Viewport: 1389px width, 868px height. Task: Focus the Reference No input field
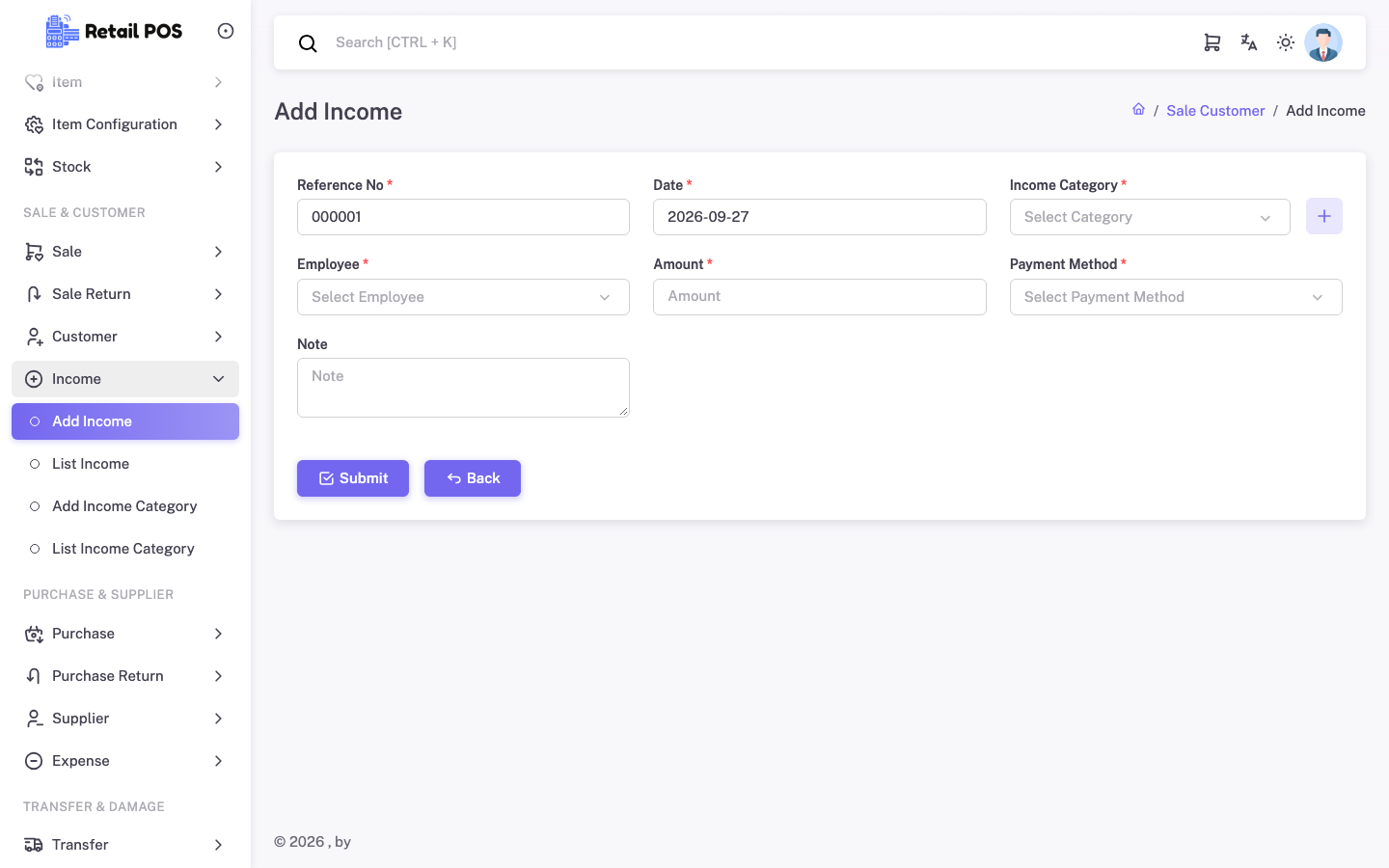pyautogui.click(x=463, y=217)
